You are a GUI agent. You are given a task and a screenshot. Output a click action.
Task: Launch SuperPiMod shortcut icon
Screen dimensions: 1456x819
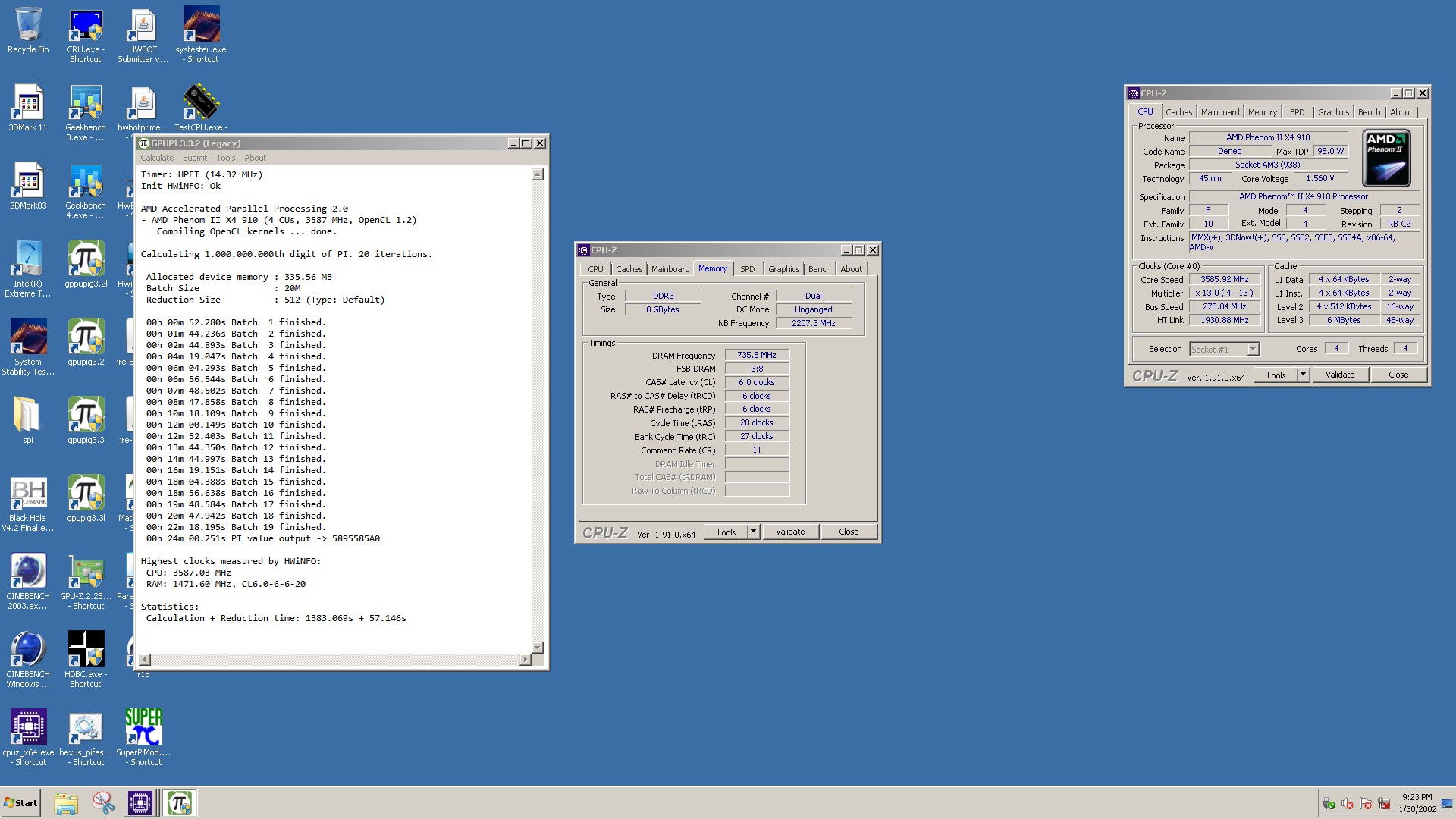tap(143, 738)
